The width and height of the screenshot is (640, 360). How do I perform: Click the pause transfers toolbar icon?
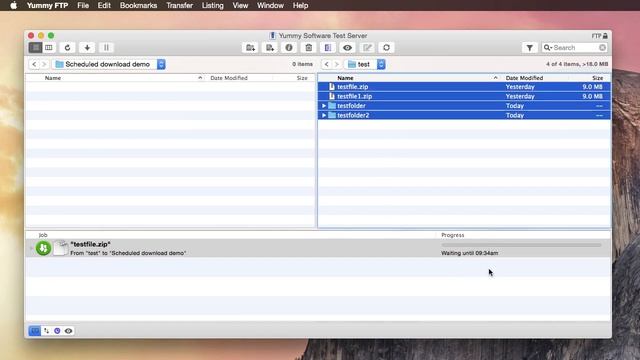tap(107, 48)
